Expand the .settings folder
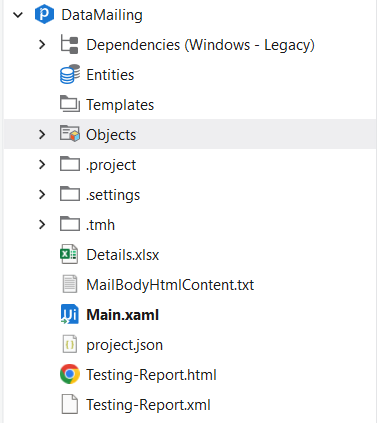Screen dimensions: 377x423 42,195
